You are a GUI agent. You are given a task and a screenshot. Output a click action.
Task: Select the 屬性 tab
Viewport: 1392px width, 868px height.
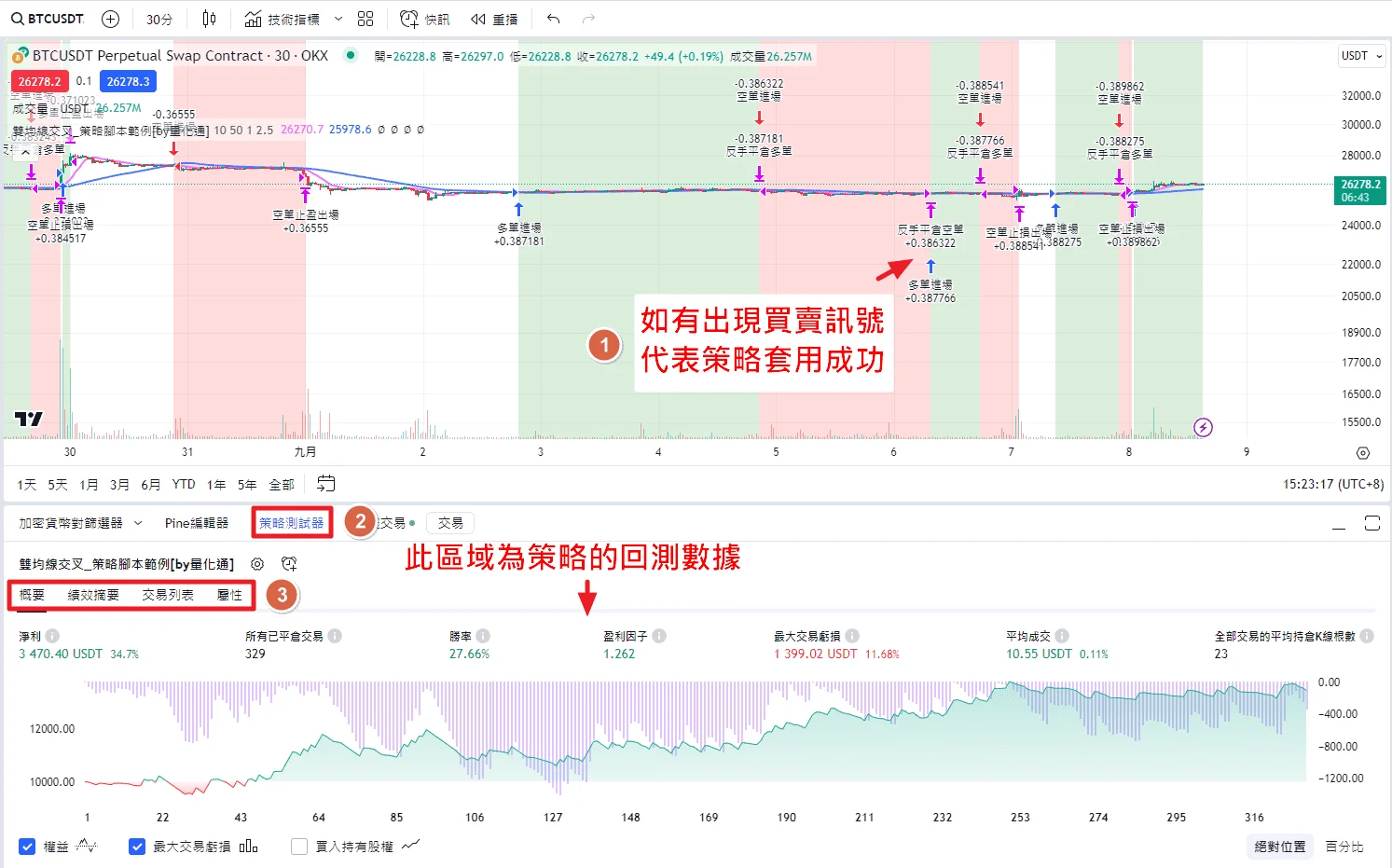229,595
